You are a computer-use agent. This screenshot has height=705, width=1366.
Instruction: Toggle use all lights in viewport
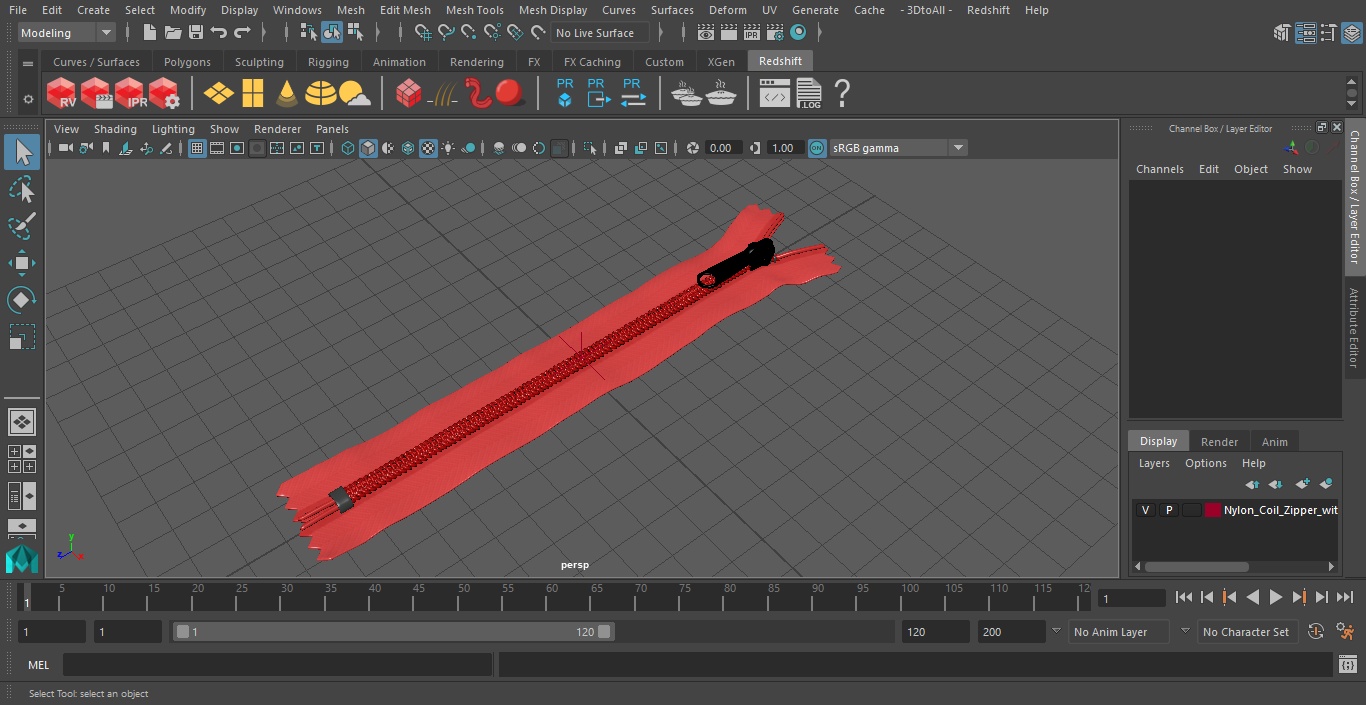448,148
